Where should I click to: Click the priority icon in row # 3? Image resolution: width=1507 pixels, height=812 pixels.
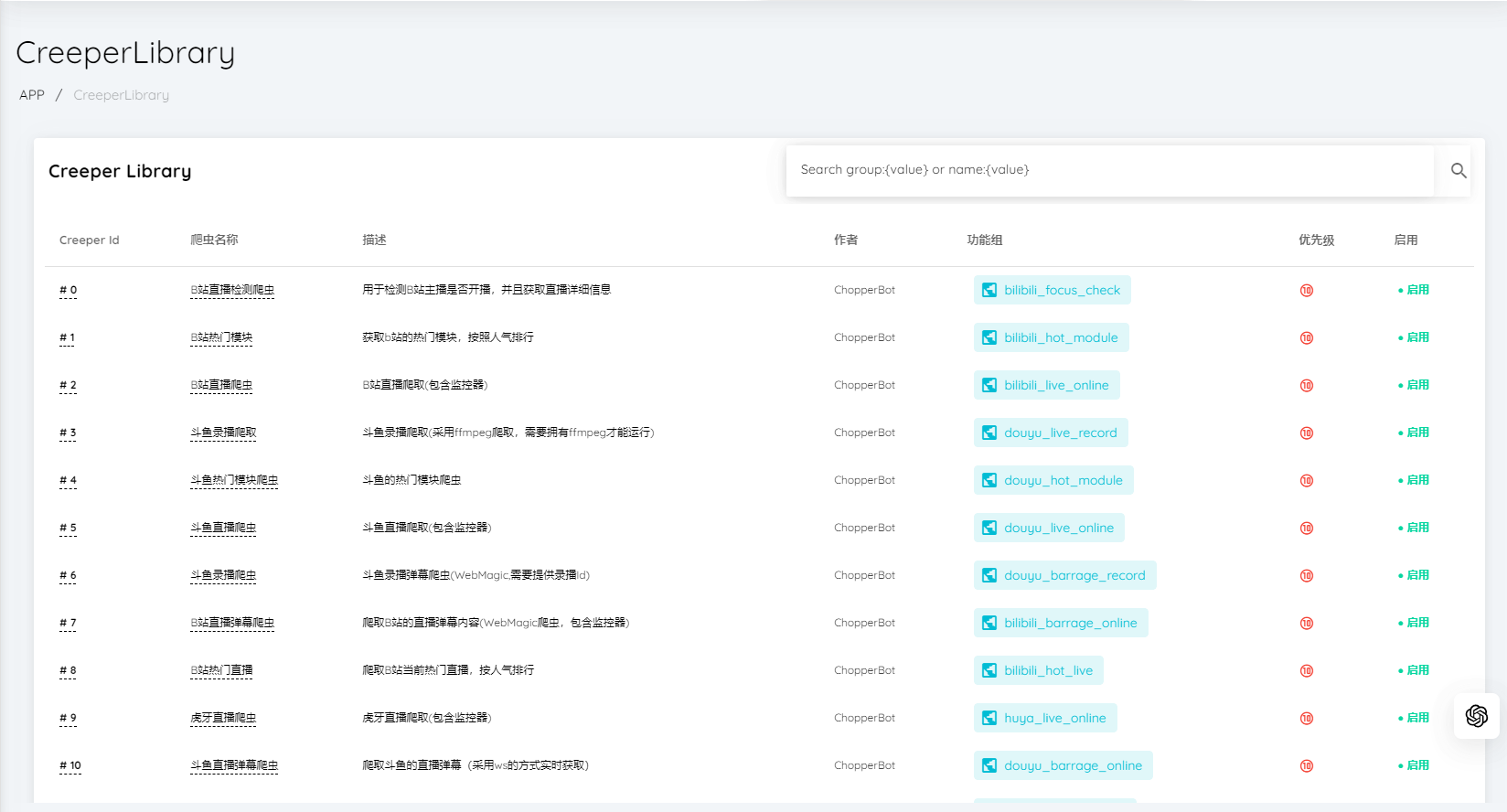tap(1307, 433)
